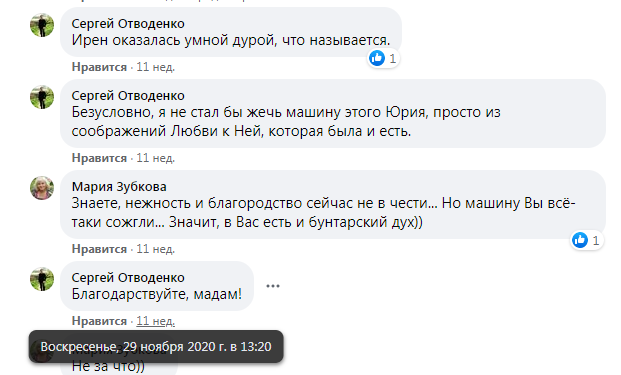Click like reaction icon on Мария Зубкова comment
Viewport: 621px width, 375px height.
[x=580, y=240]
